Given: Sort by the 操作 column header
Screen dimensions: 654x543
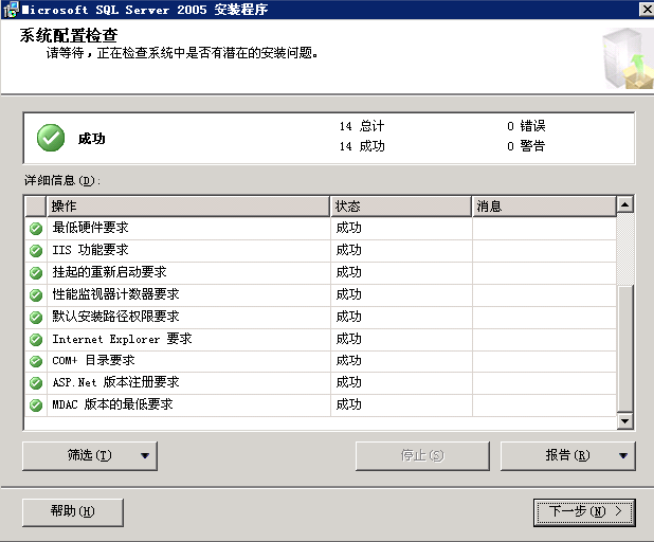Looking at the screenshot, I should [x=188, y=206].
